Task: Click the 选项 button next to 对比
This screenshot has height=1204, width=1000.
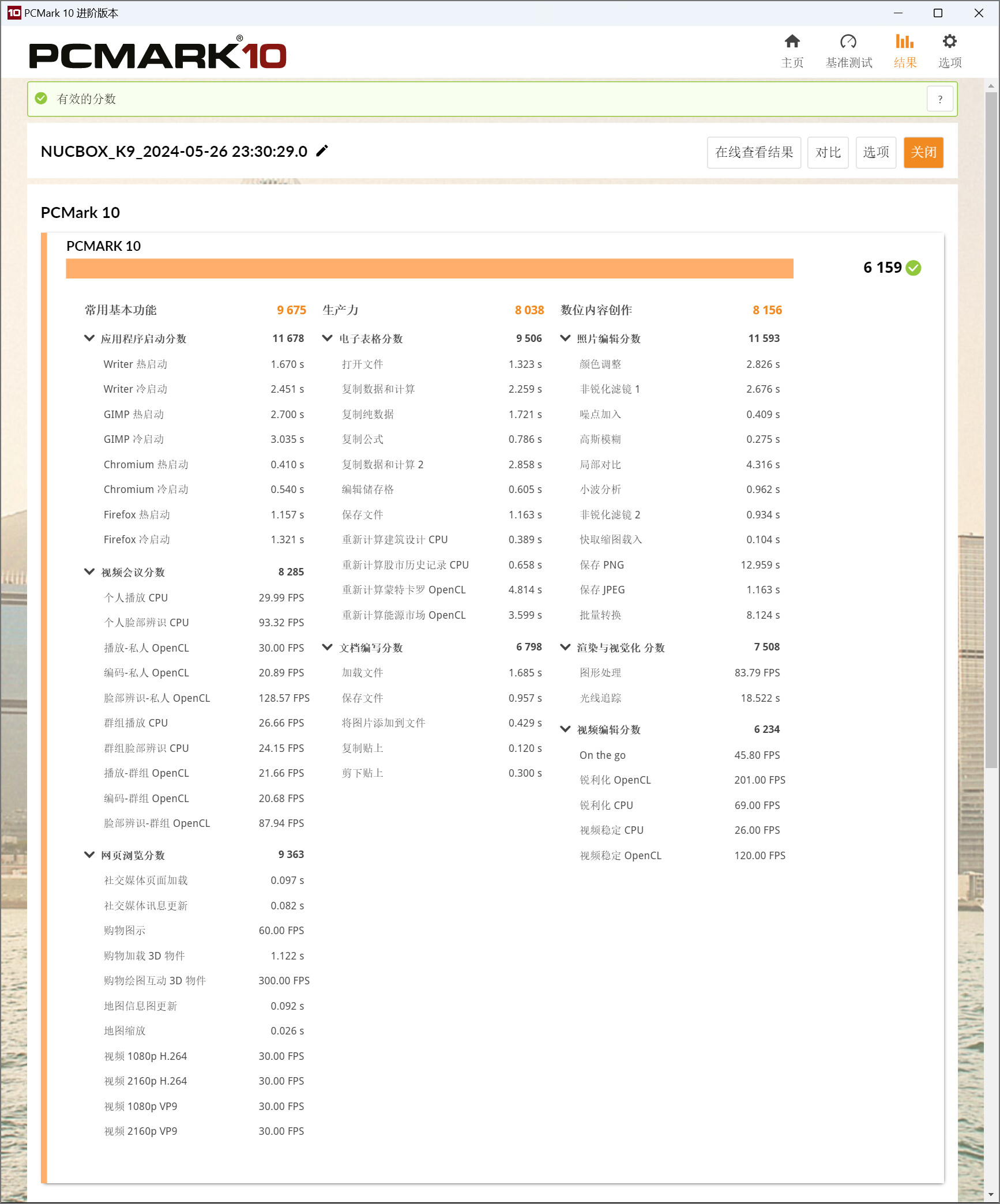Action: pos(875,153)
